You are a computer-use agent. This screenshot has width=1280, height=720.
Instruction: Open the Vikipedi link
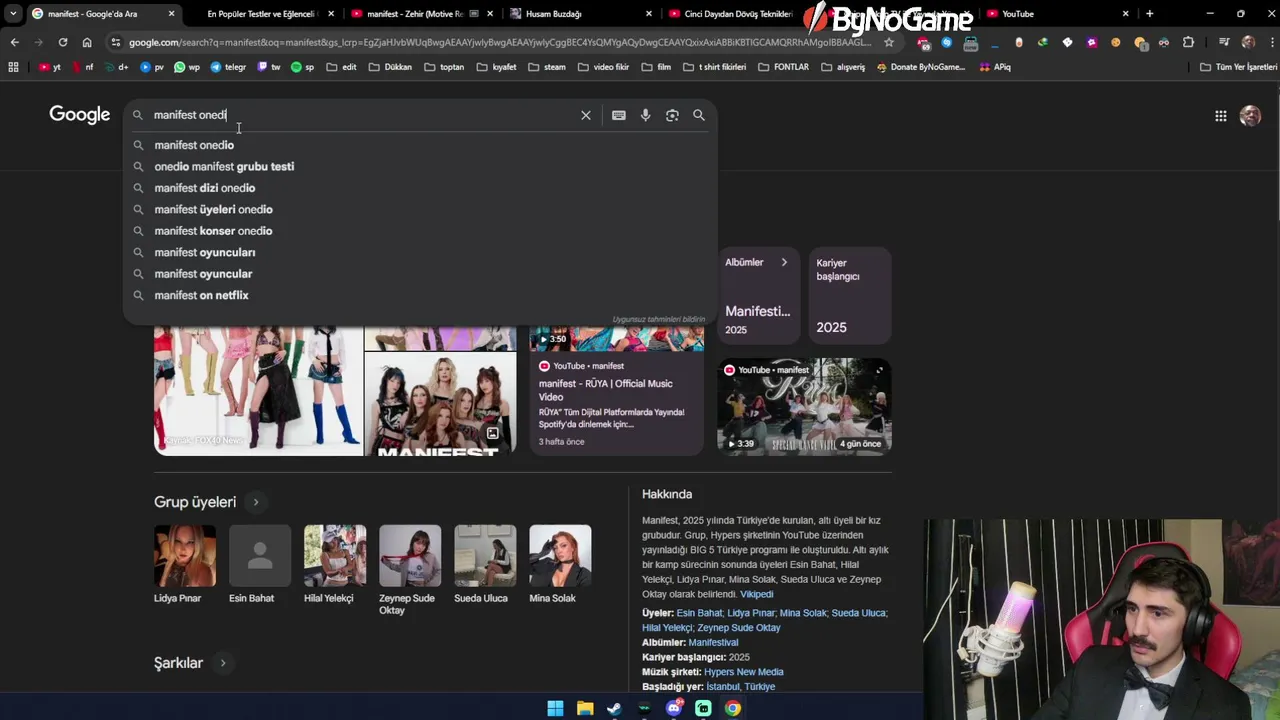click(757, 594)
